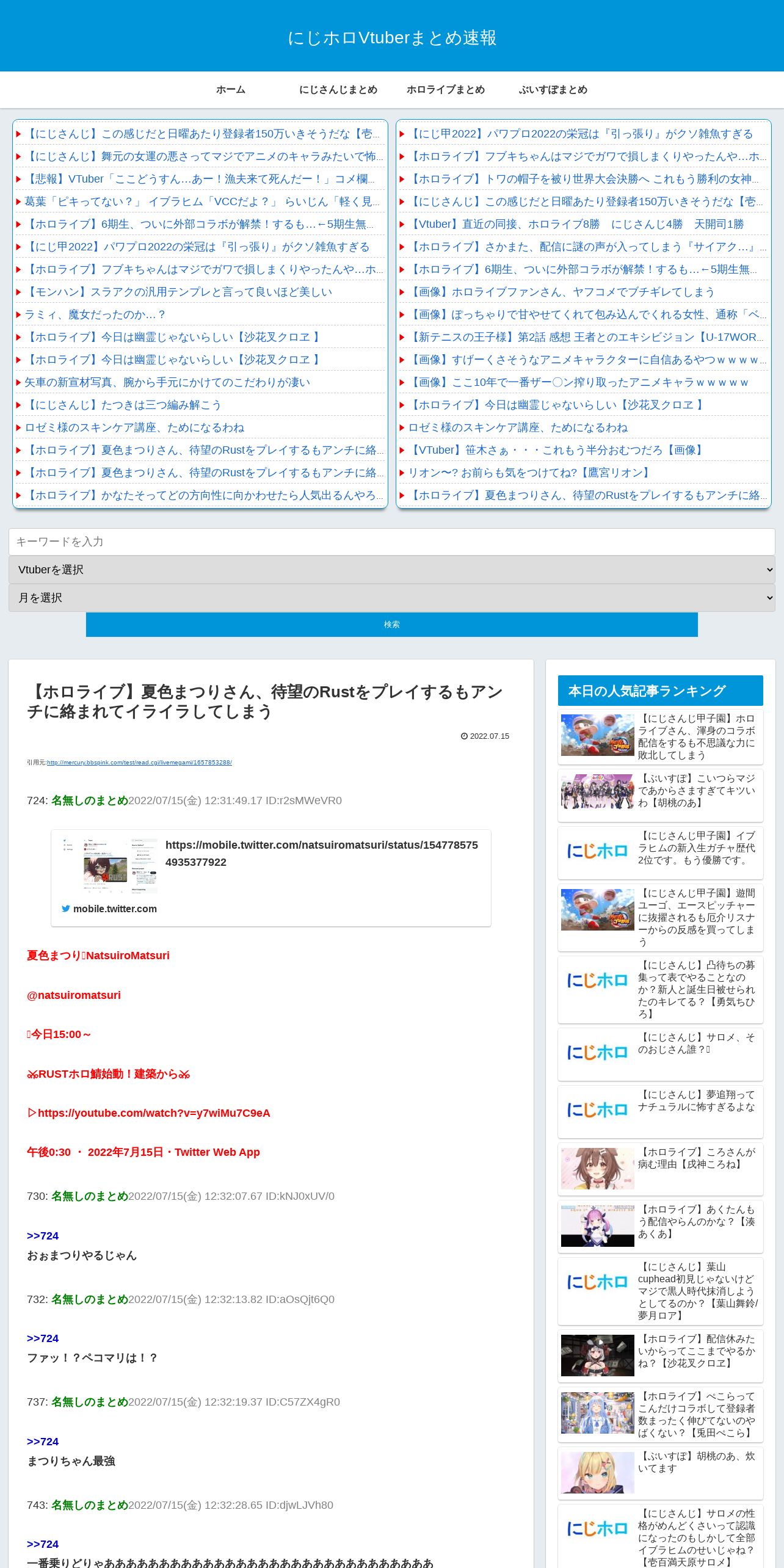784x1568 pixels.
Task: Click the tweet card screenshot thumbnail
Action: pos(109,866)
